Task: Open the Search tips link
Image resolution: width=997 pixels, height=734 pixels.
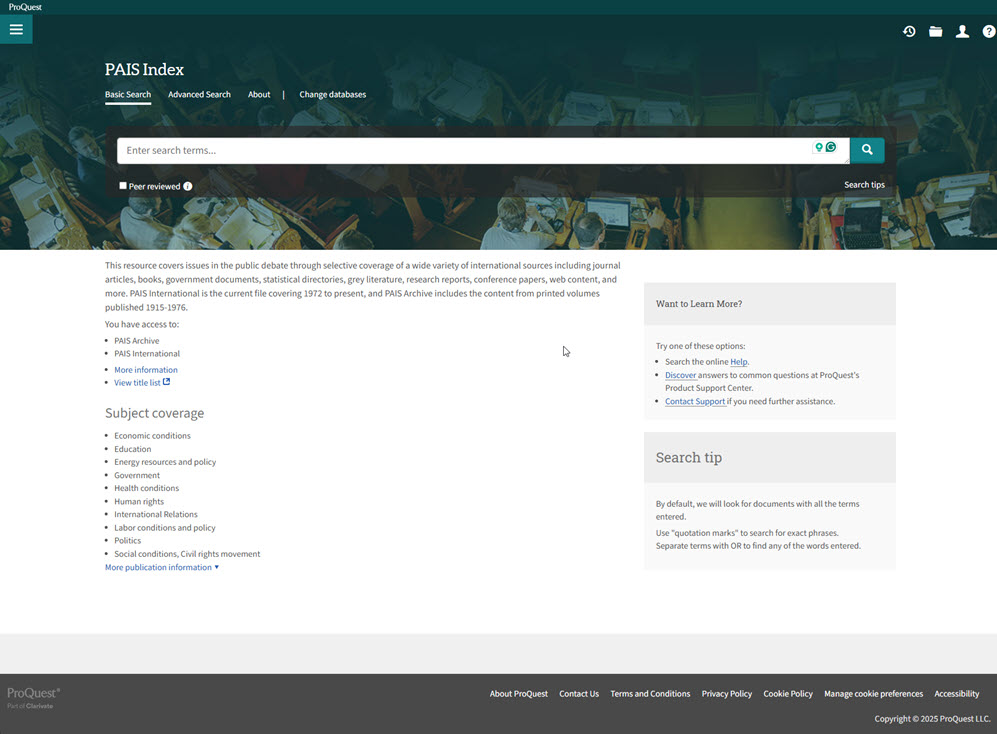Action: click(x=864, y=185)
